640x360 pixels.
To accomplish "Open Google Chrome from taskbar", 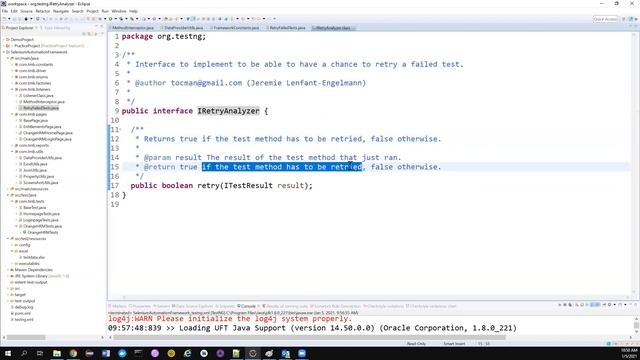I will [x=73, y=353].
